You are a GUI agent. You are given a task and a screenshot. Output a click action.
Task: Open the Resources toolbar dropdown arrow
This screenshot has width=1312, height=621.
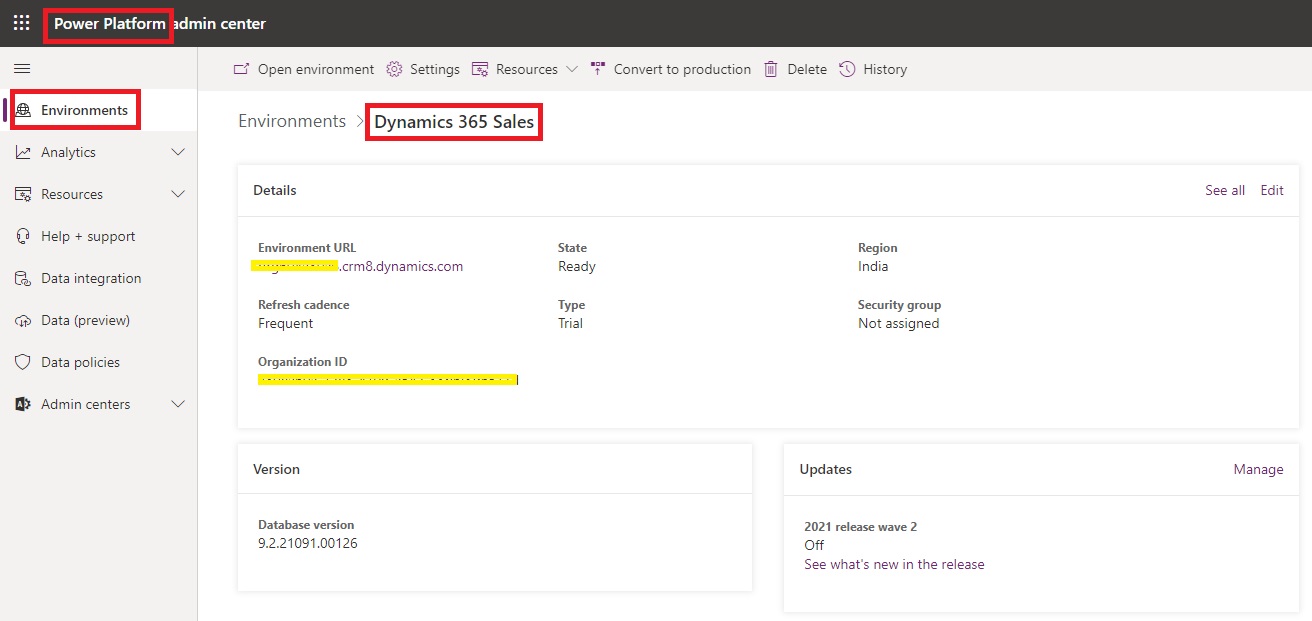(572, 69)
